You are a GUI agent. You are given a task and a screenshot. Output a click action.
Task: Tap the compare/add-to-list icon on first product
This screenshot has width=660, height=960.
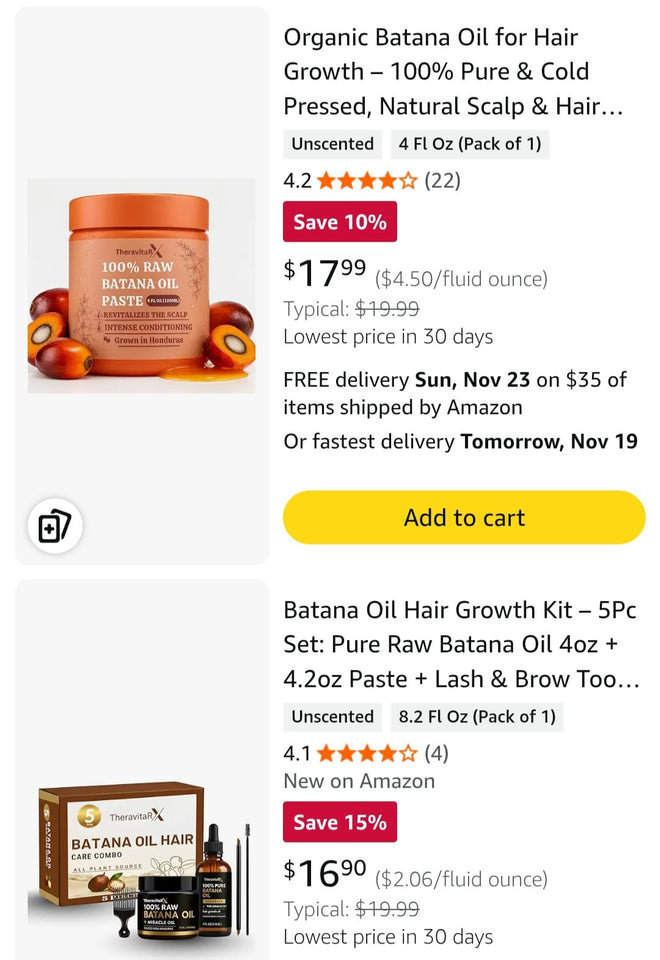pos(54,526)
